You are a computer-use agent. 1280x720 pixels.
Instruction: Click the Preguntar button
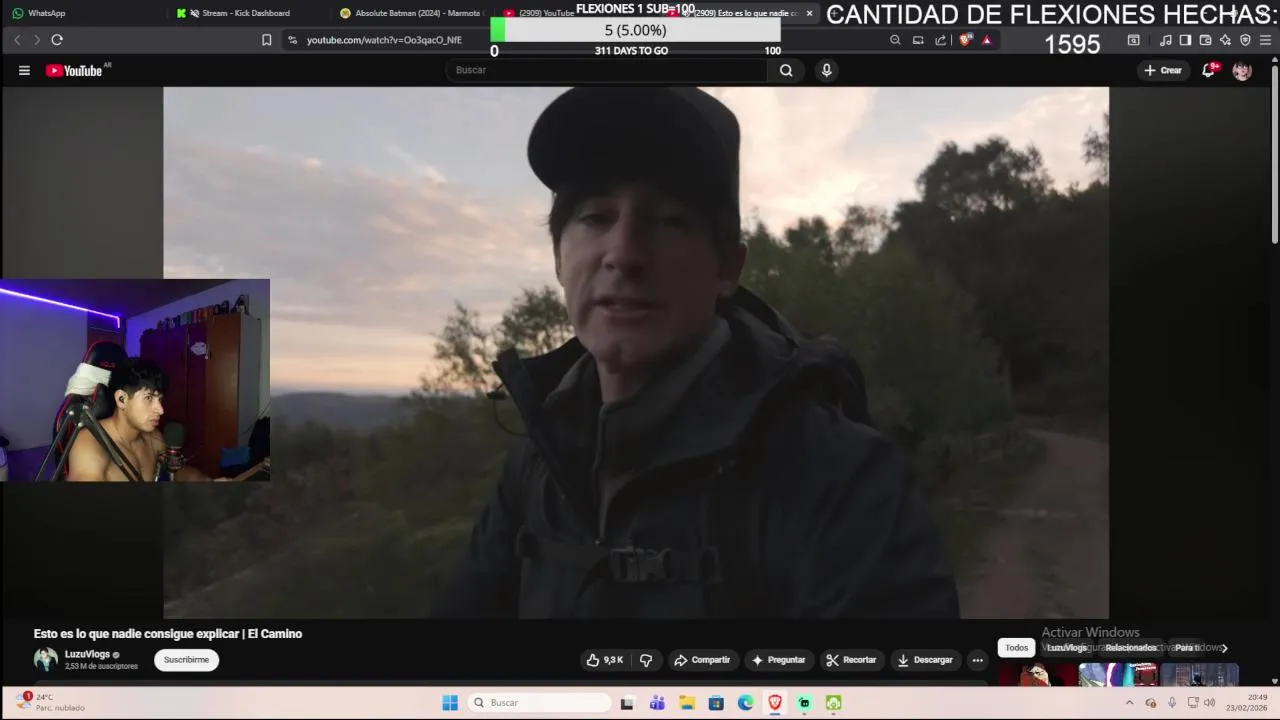pyautogui.click(x=779, y=660)
